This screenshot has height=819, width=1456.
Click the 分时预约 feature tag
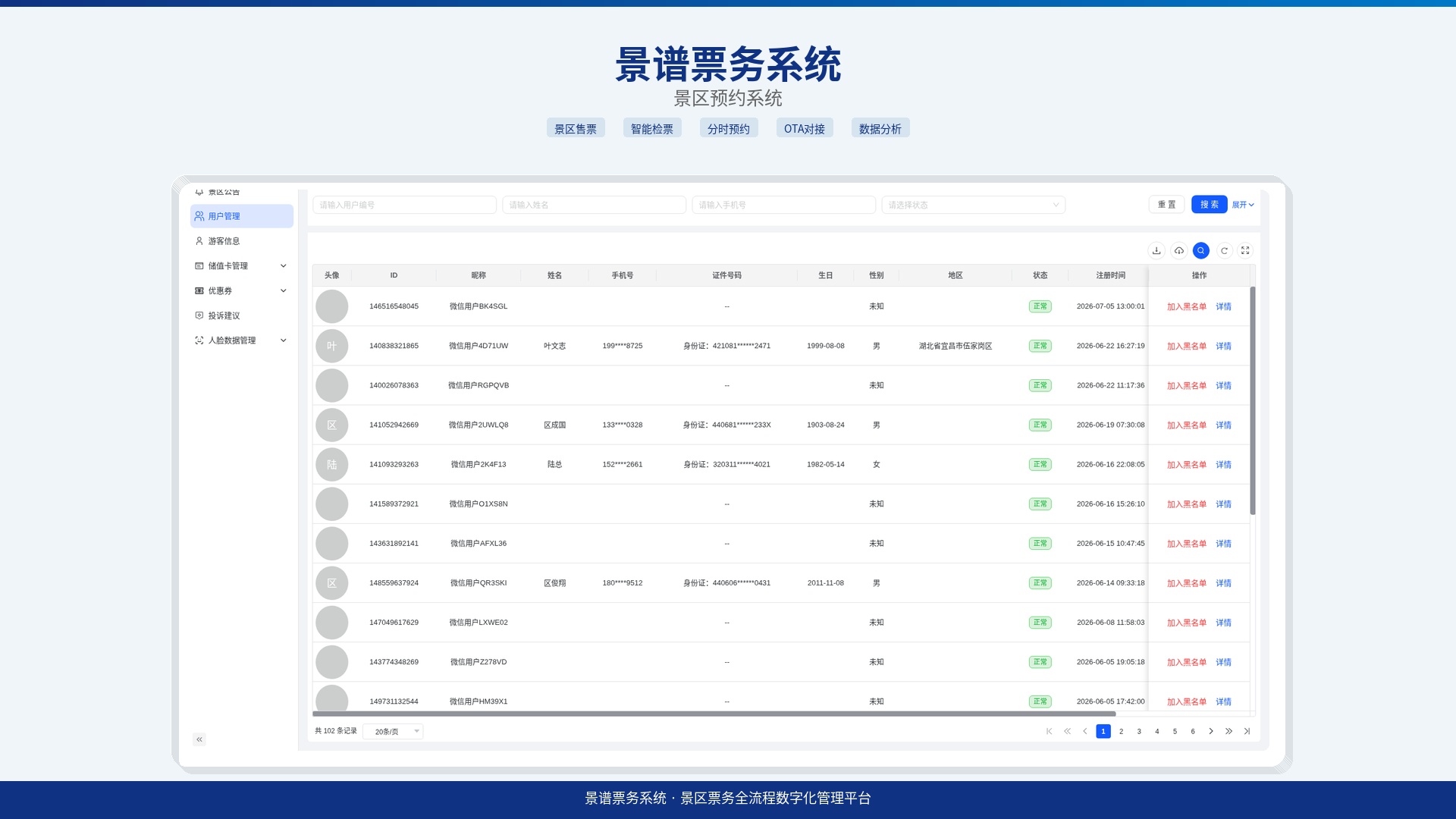tap(728, 128)
